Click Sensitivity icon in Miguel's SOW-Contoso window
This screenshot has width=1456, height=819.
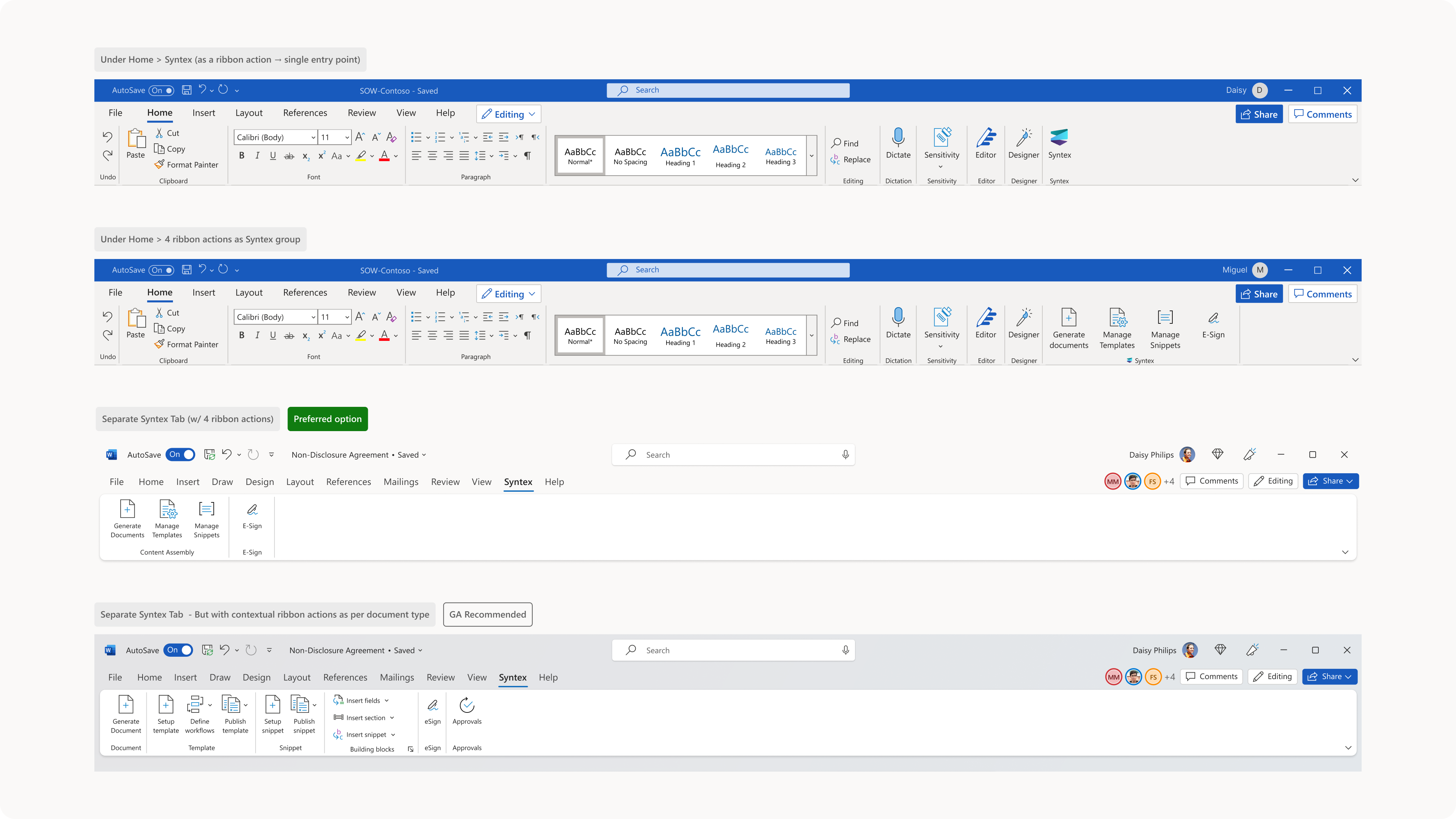[x=941, y=317]
